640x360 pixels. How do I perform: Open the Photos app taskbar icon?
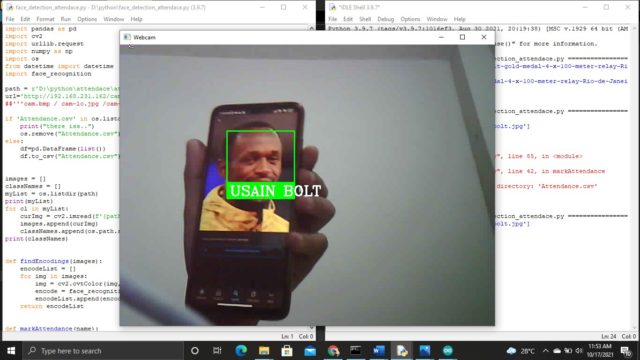tap(425, 351)
